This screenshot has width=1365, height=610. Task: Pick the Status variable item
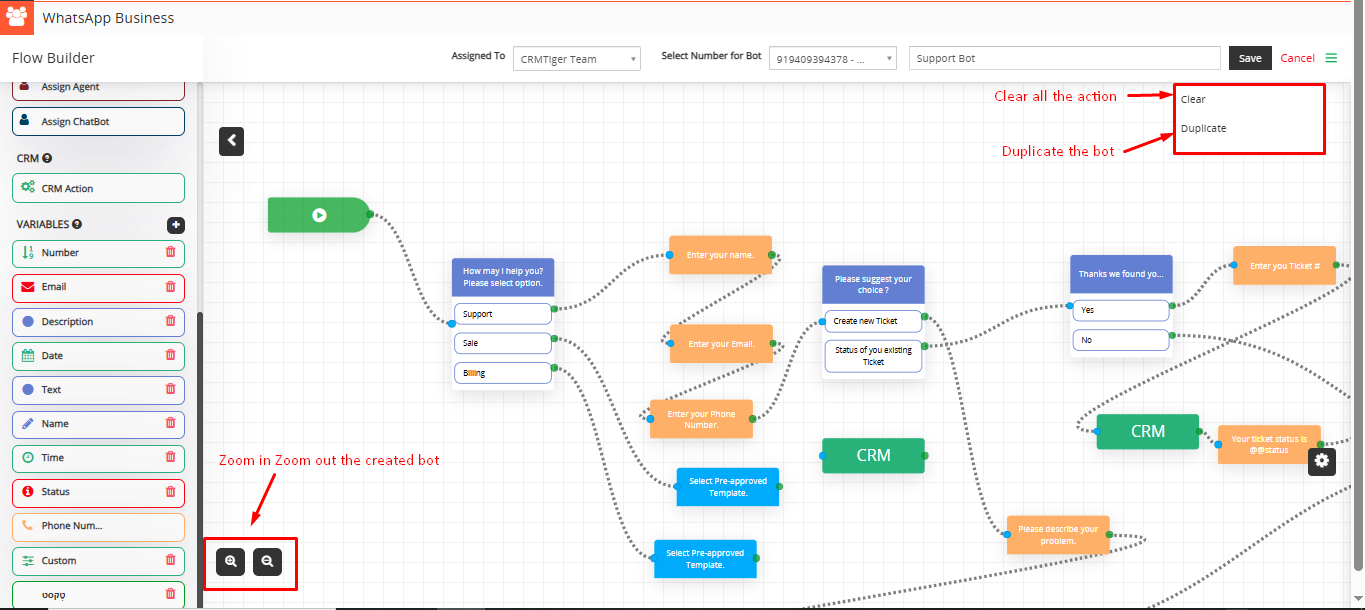[x=99, y=491]
